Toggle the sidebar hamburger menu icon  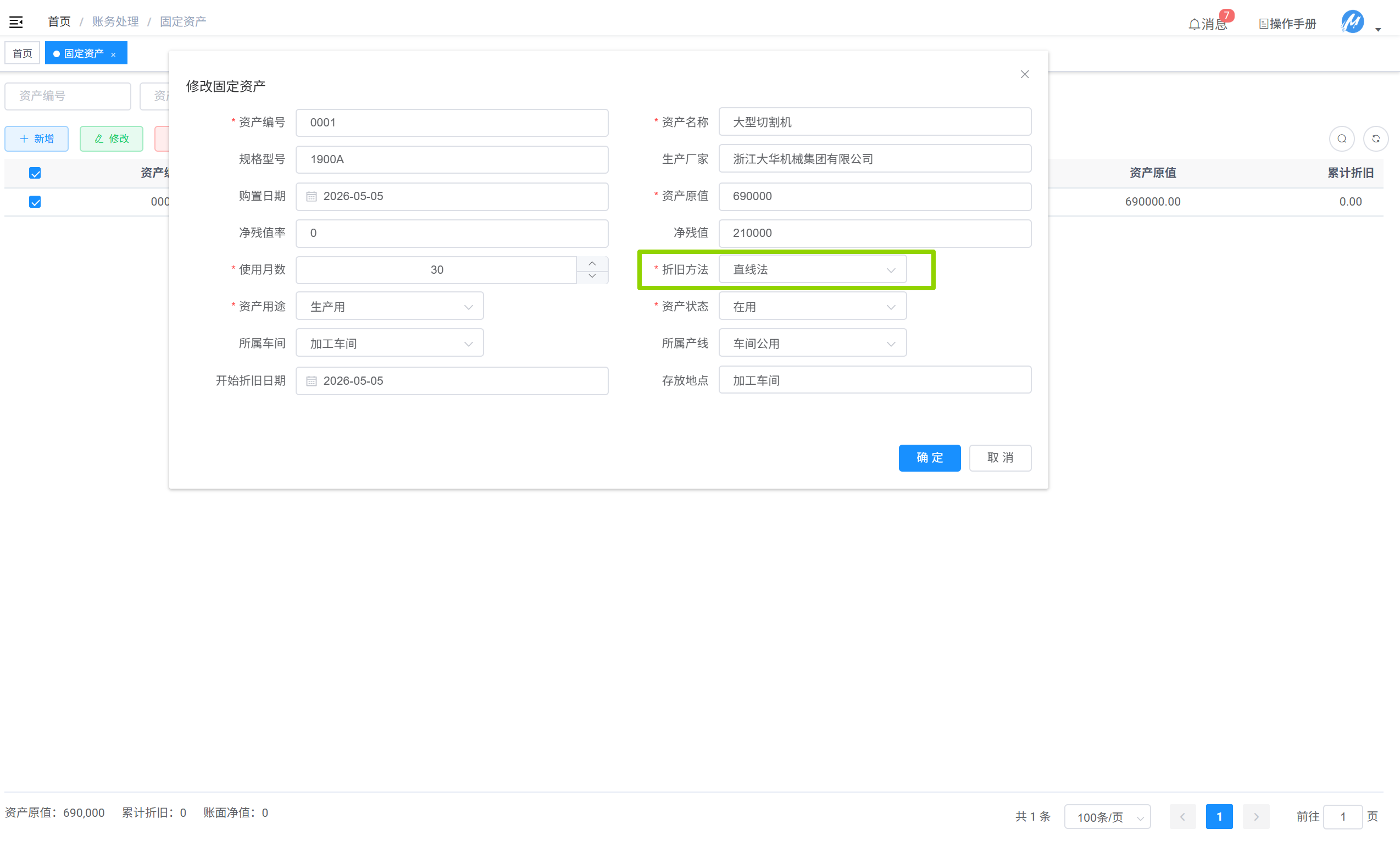pos(16,22)
